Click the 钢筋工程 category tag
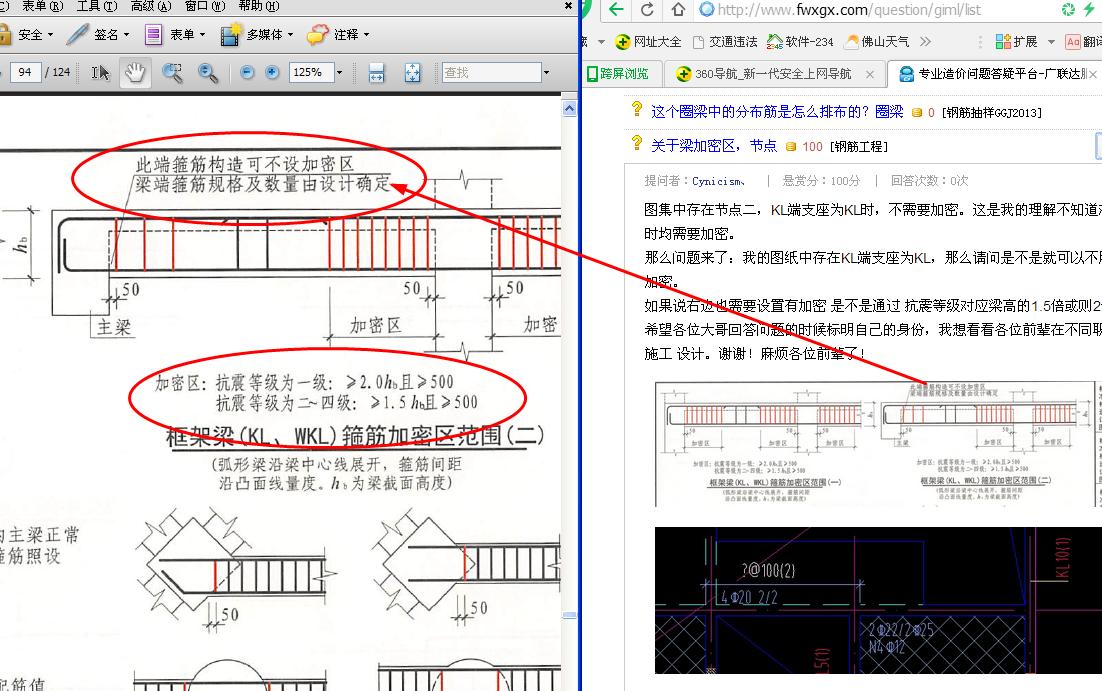Viewport: 1102px width, 691px height. point(859,146)
